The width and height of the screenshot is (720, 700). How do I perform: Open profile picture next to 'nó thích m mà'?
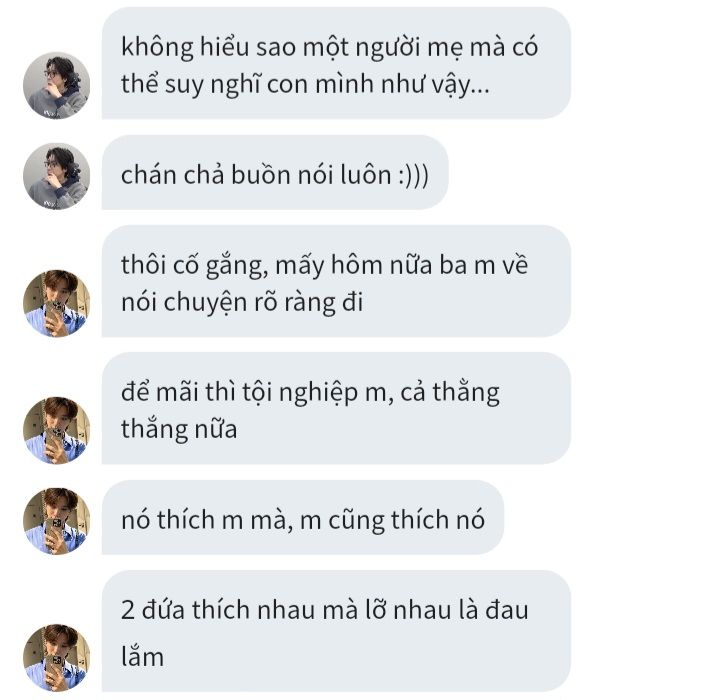(x=56, y=521)
